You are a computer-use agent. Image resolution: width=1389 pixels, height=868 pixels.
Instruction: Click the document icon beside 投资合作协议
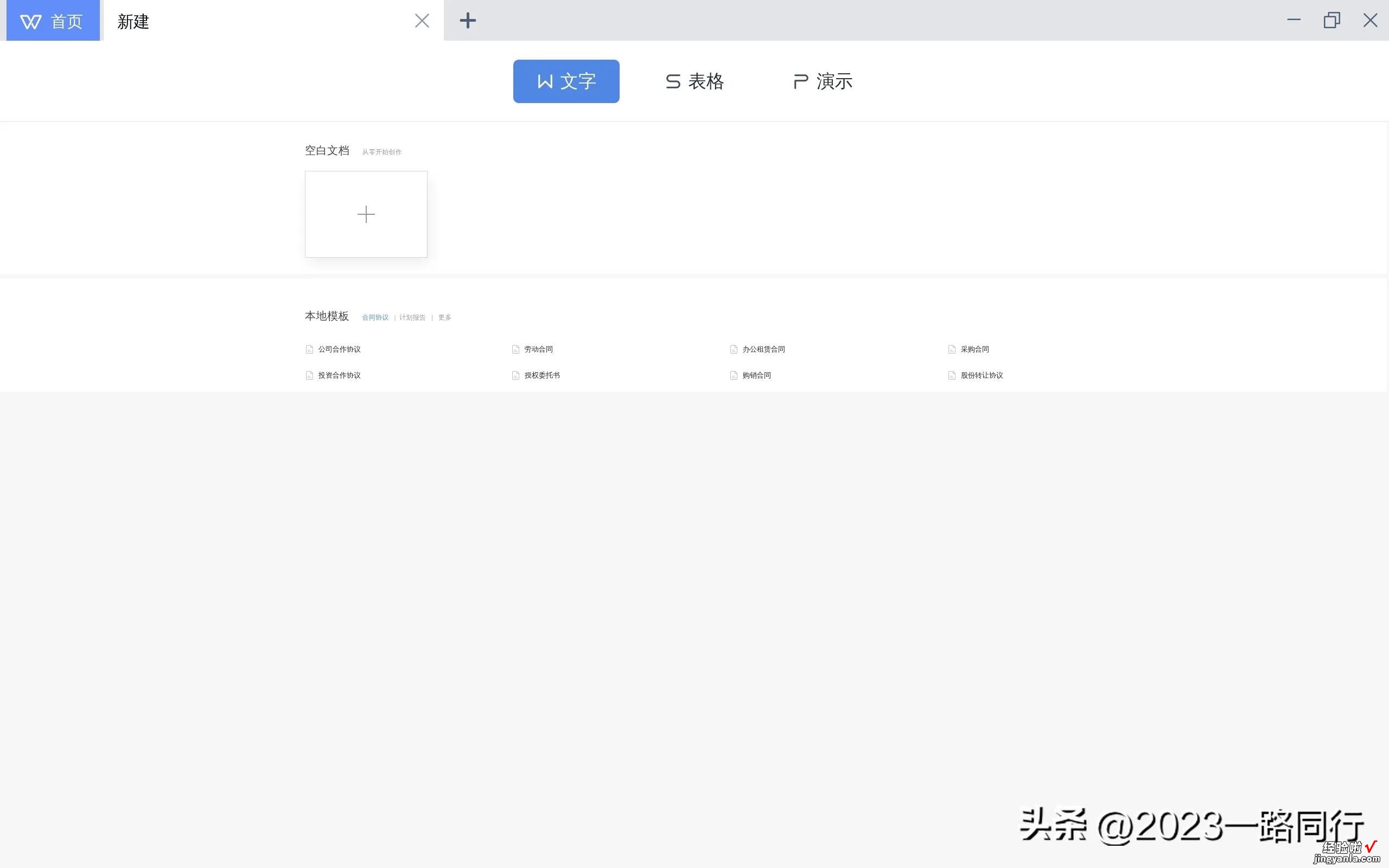tap(309, 375)
